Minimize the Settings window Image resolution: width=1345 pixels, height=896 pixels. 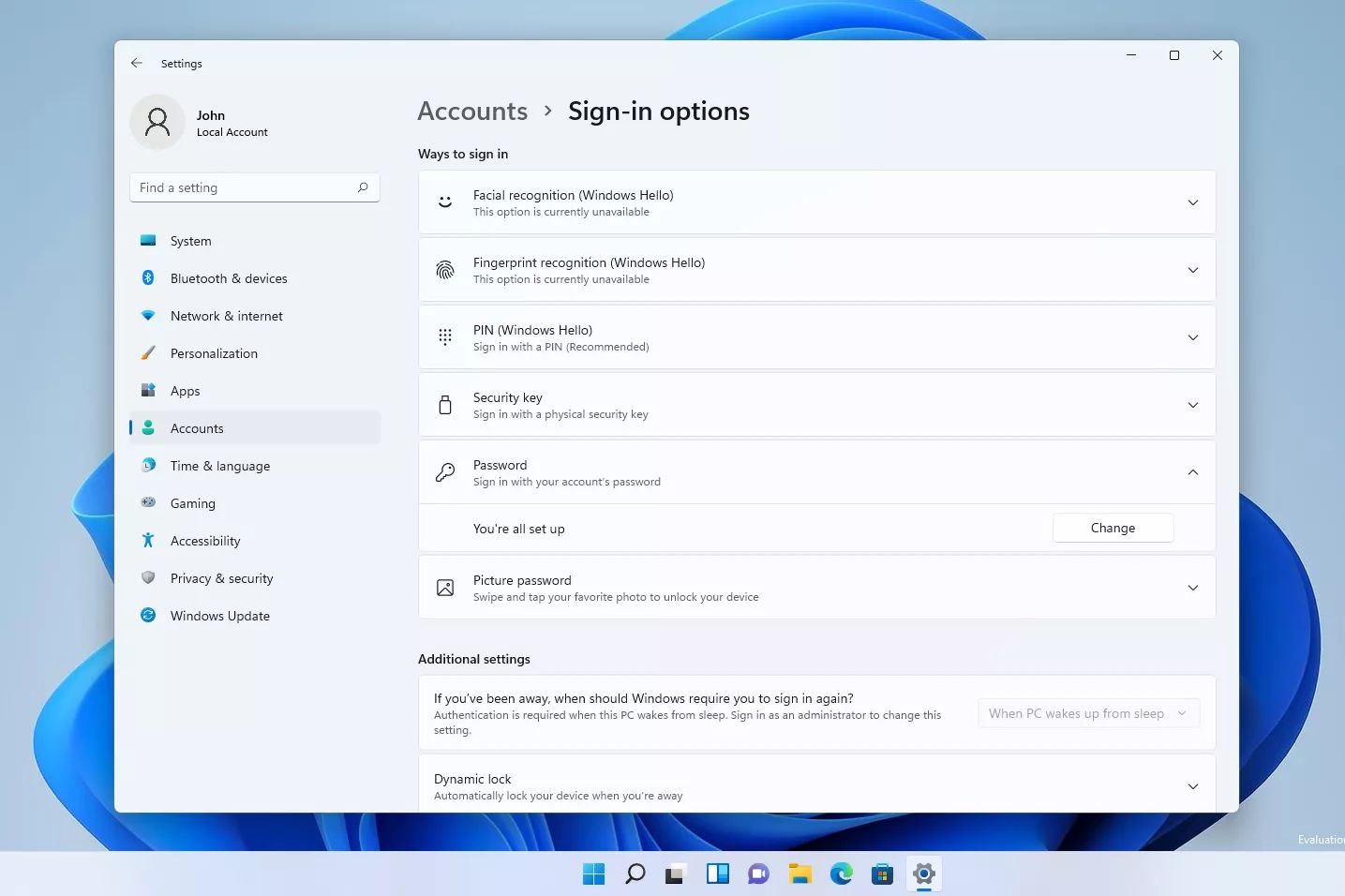tap(1131, 55)
